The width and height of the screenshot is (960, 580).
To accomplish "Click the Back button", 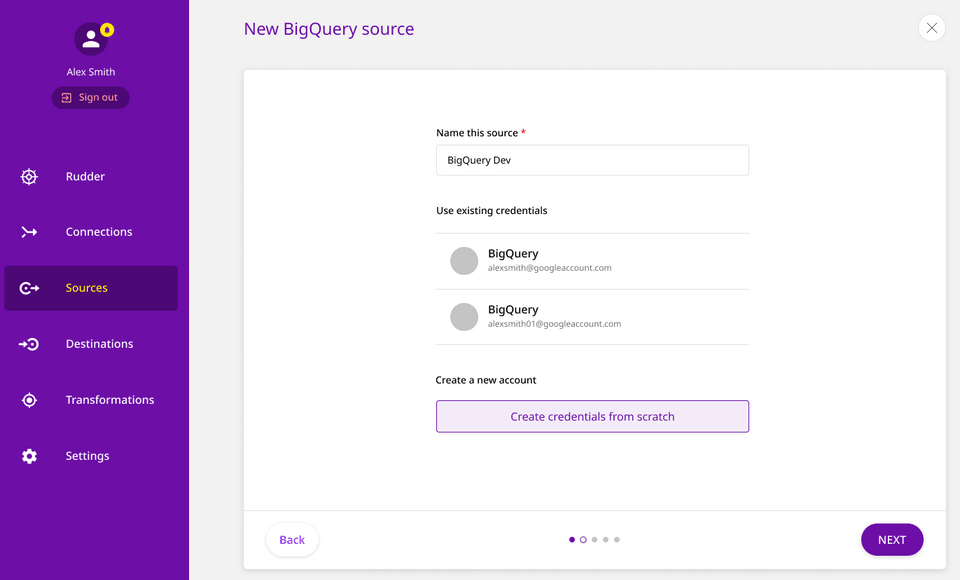I will 292,540.
